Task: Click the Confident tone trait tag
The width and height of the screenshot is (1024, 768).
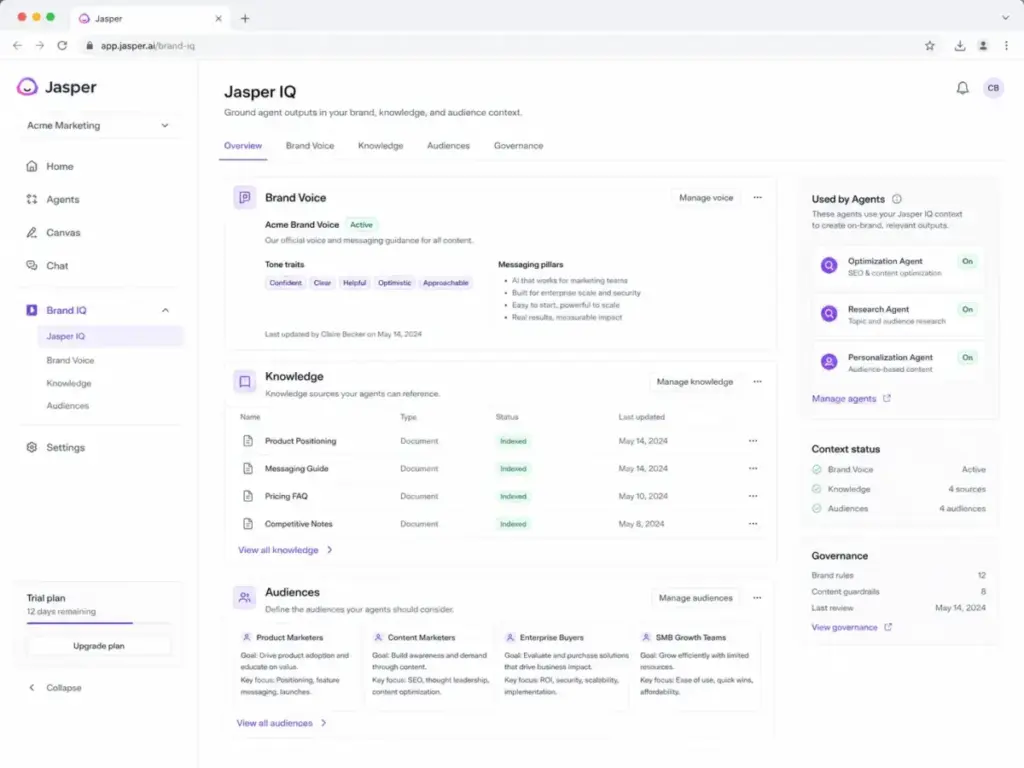Action: coord(285,283)
